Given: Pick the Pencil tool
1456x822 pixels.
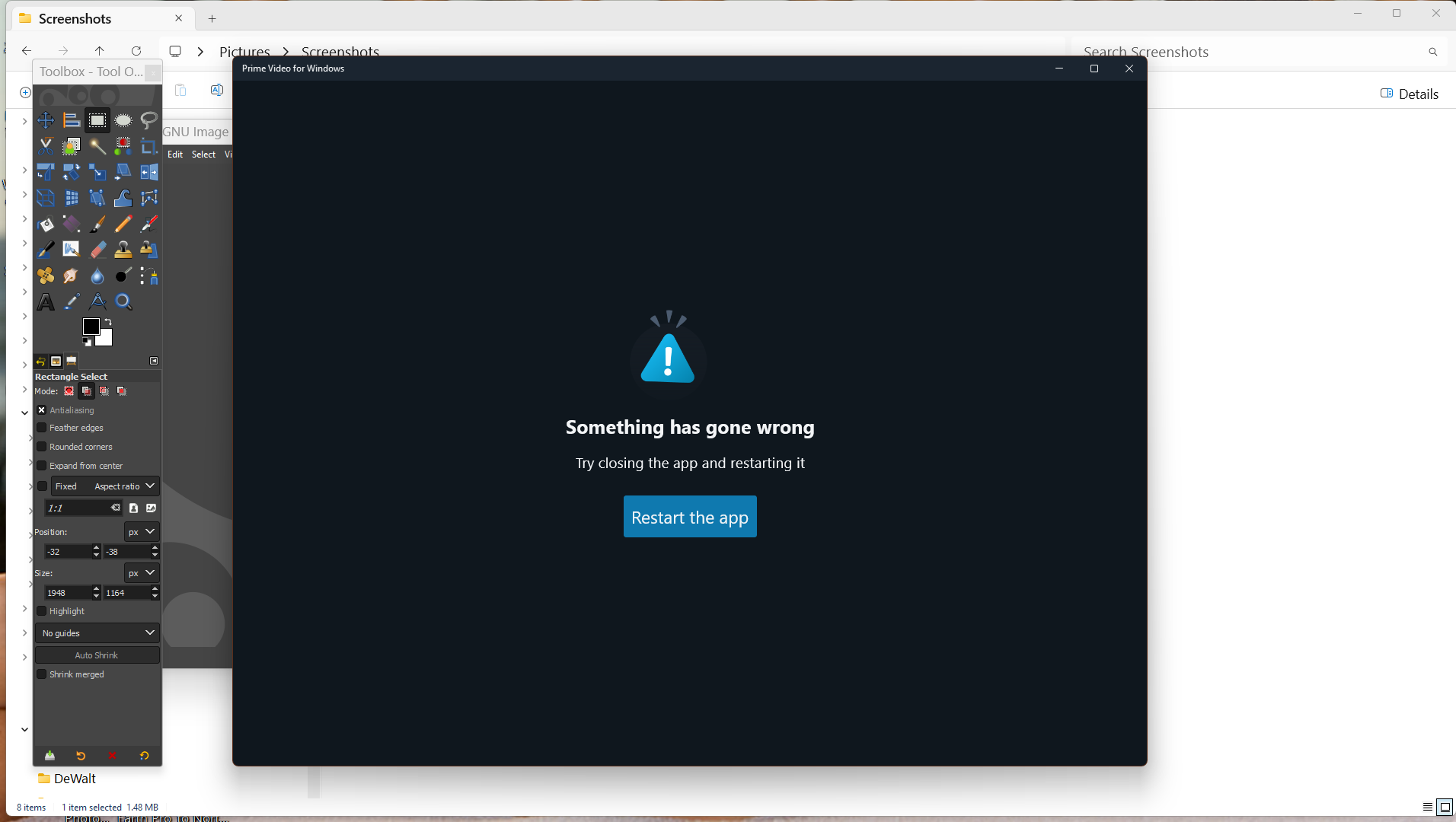Looking at the screenshot, I should [x=123, y=225].
